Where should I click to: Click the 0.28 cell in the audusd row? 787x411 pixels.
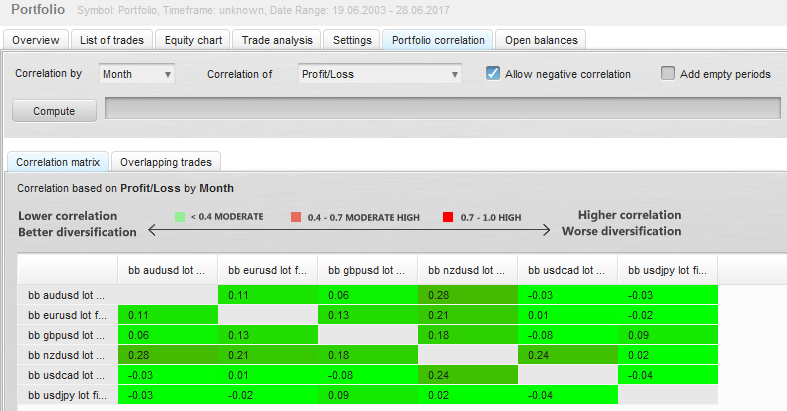click(466, 294)
